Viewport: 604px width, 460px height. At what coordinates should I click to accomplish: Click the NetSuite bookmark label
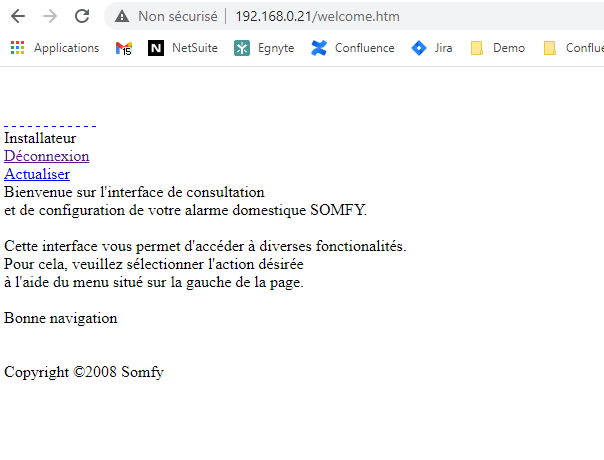pyautogui.click(x=195, y=48)
